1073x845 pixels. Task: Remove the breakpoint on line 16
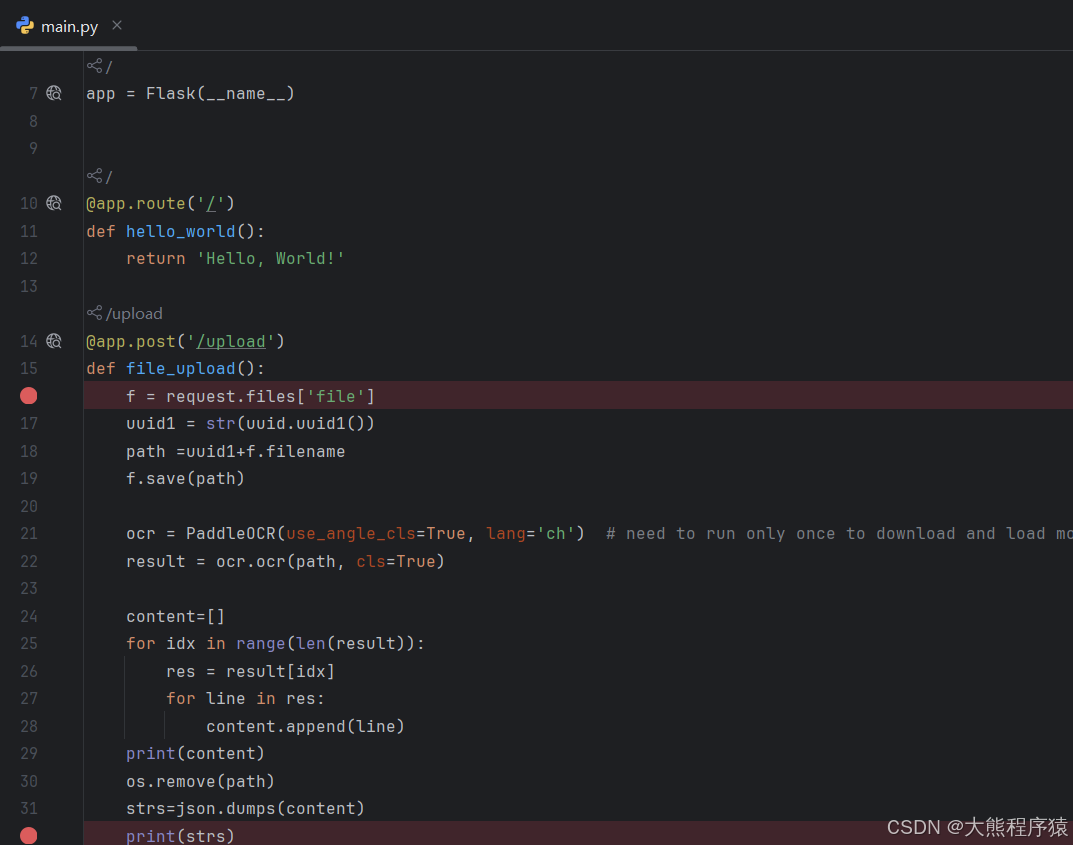pyautogui.click(x=28, y=395)
